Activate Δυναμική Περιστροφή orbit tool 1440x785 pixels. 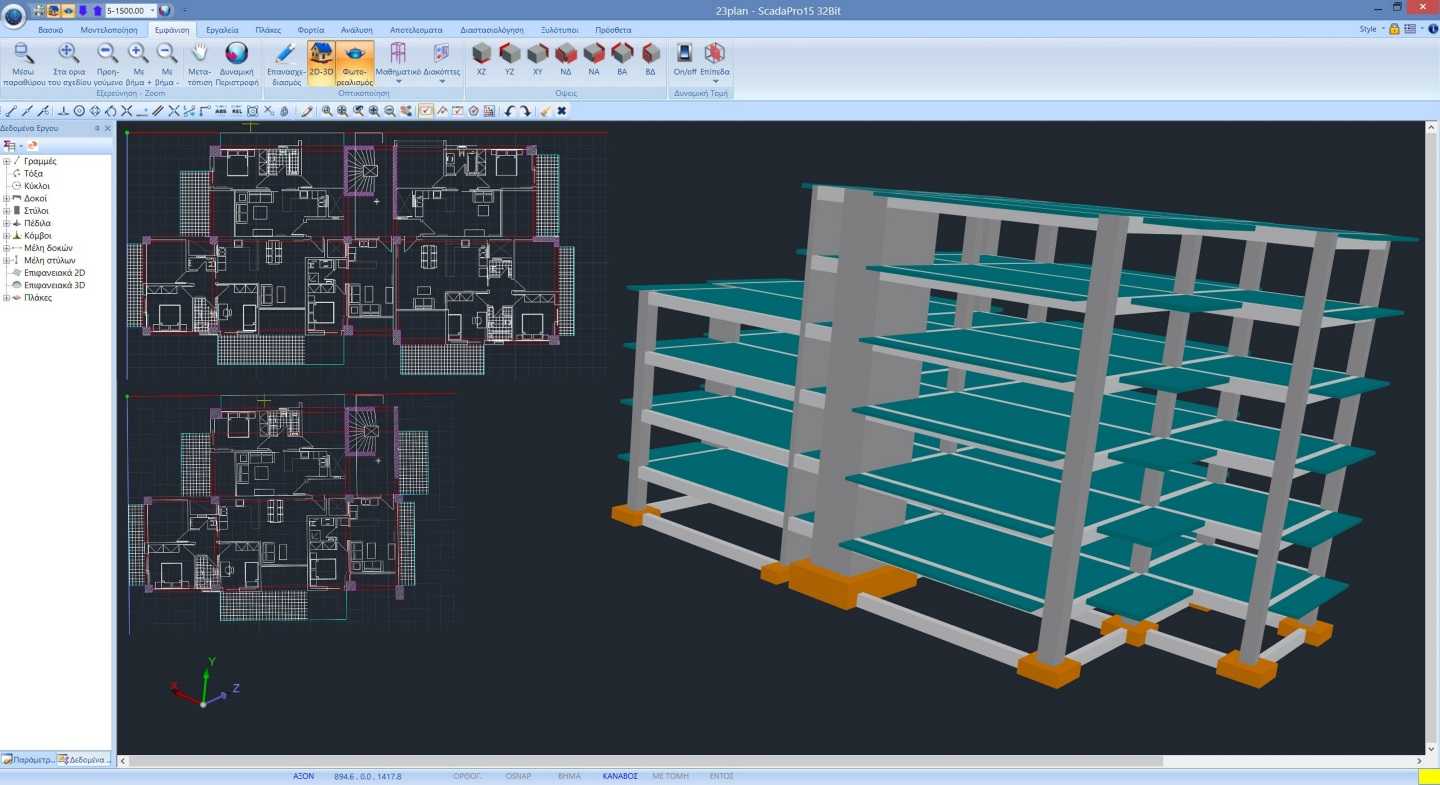click(x=237, y=62)
